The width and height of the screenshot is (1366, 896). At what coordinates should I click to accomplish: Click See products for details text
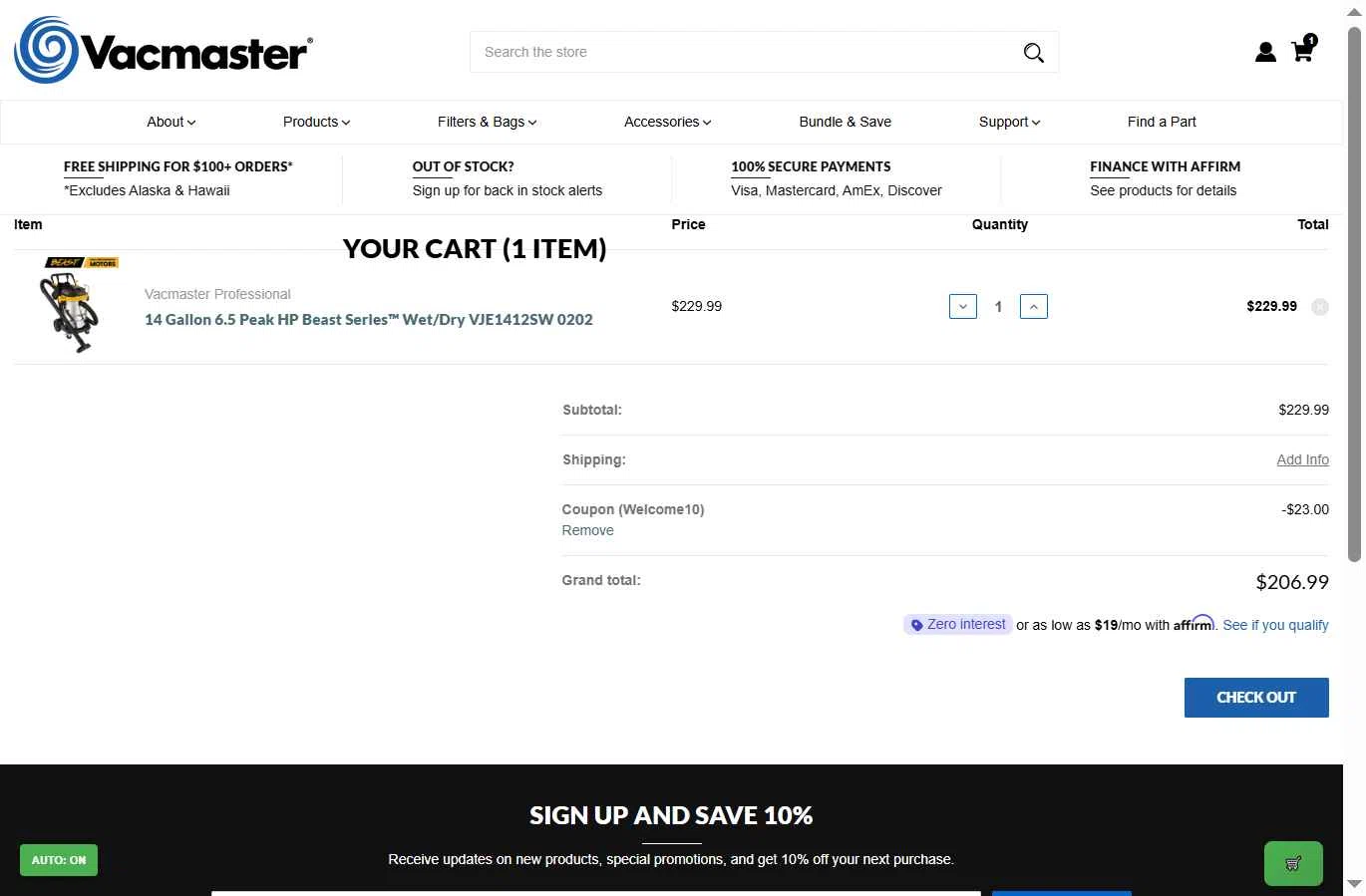1164,190
